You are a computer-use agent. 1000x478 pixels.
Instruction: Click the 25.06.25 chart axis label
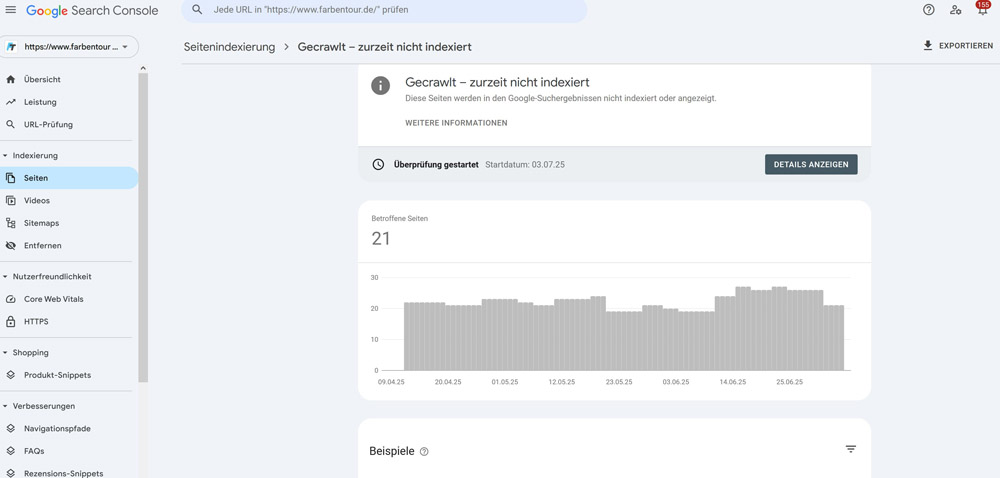point(790,382)
